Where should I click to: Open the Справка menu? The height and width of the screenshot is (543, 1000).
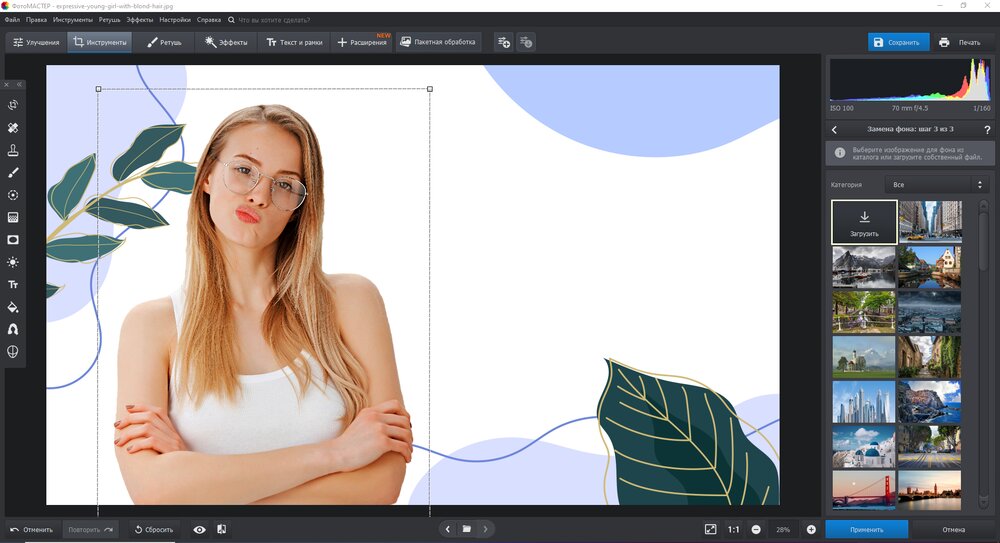click(x=209, y=20)
